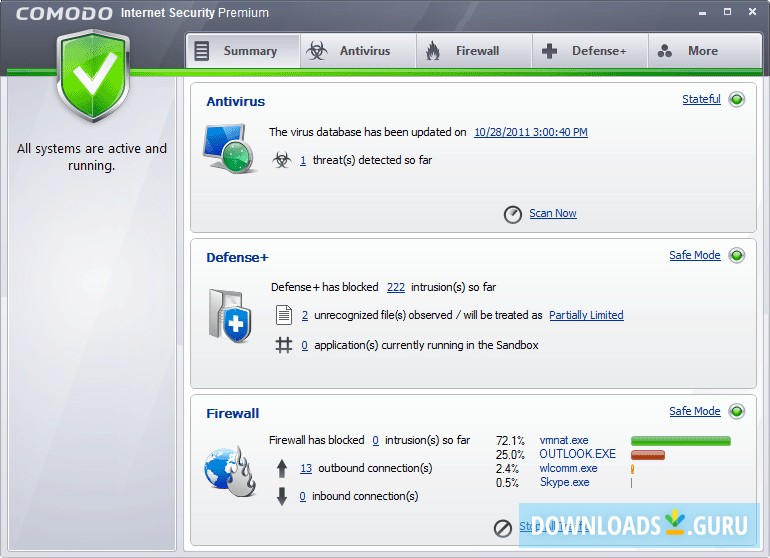Image resolution: width=770 pixels, height=558 pixels.
Task: Click the Defense+ folder shield icon
Action: pyautogui.click(x=229, y=316)
